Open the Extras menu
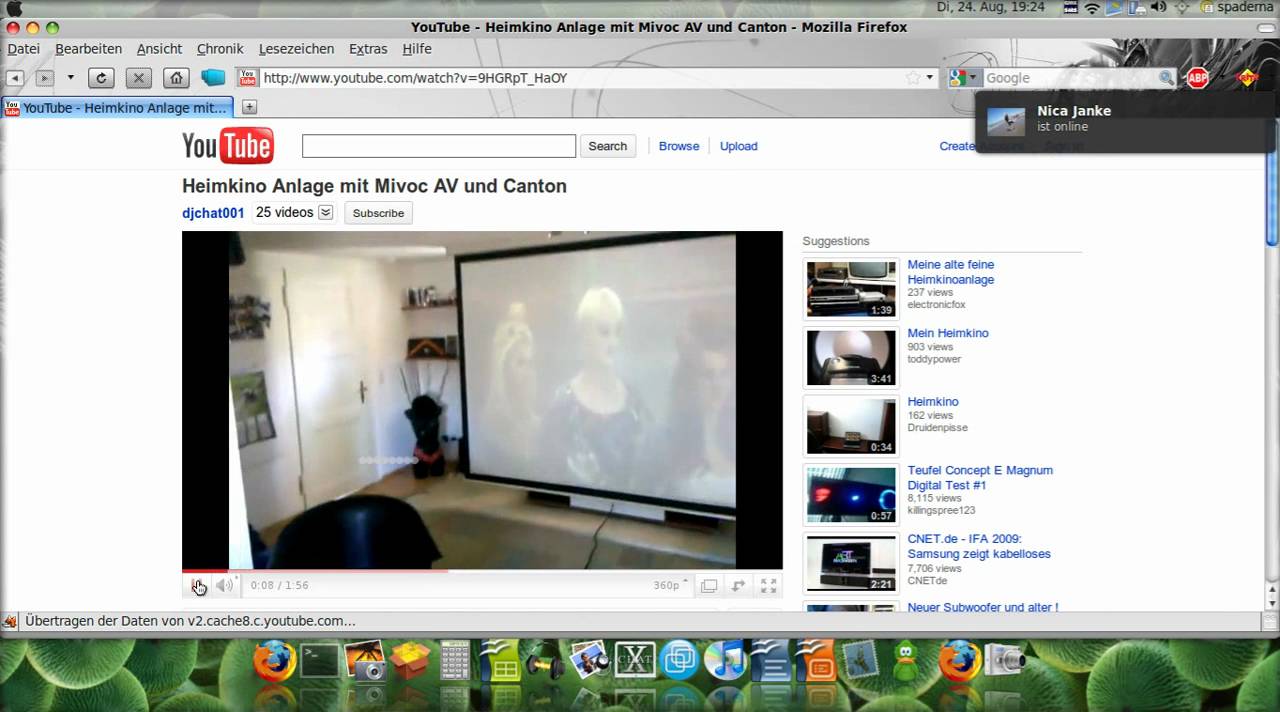Image resolution: width=1280 pixels, height=712 pixels. (x=368, y=49)
